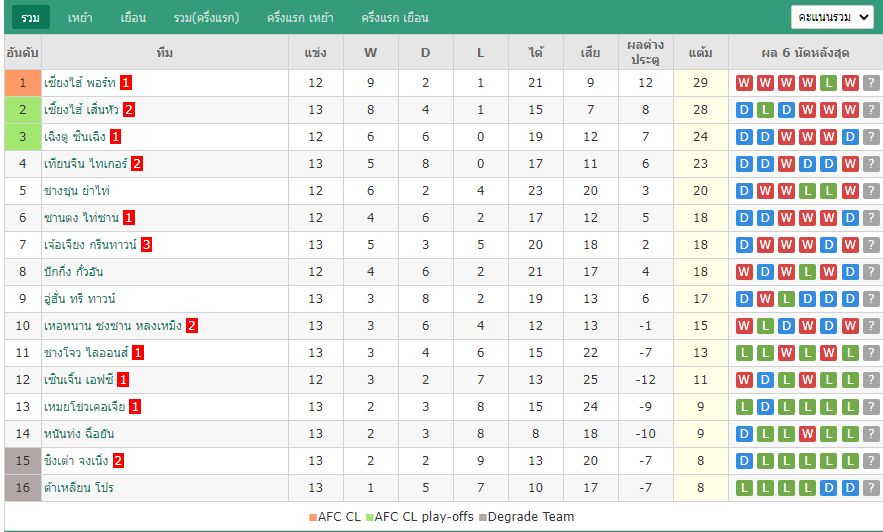The width and height of the screenshot is (883, 532).
Task: Open the ครึ่งแรก เหย้า tab
Action: (x=300, y=17)
